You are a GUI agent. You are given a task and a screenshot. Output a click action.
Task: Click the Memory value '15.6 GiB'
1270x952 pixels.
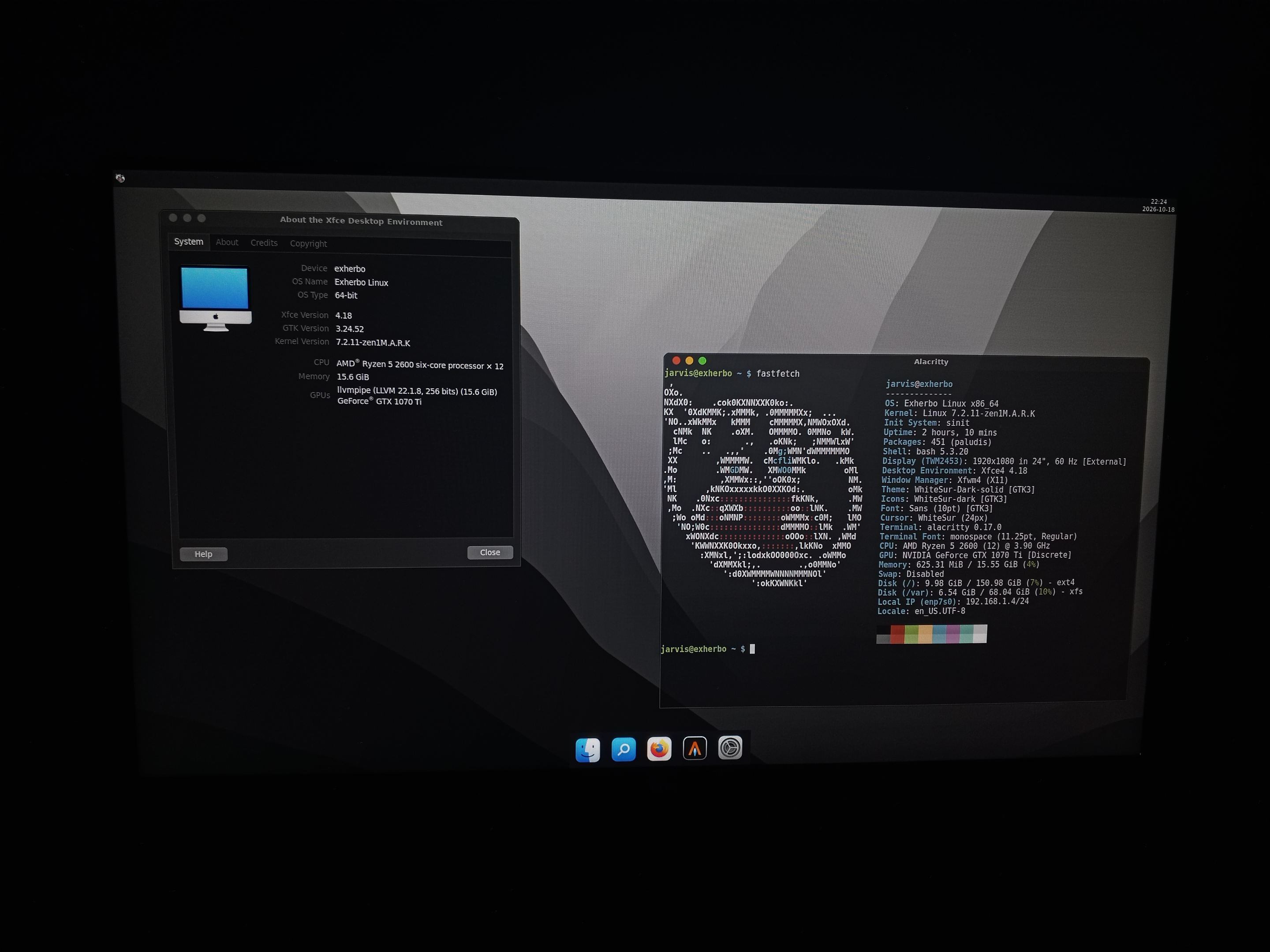pos(352,376)
